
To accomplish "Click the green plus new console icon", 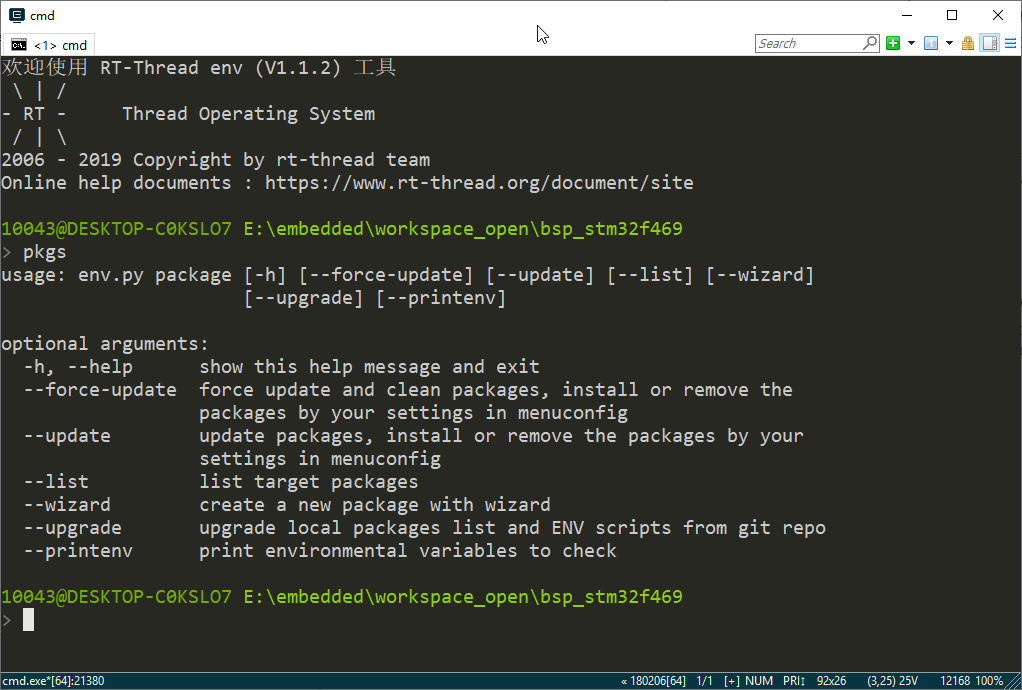I will coord(893,43).
